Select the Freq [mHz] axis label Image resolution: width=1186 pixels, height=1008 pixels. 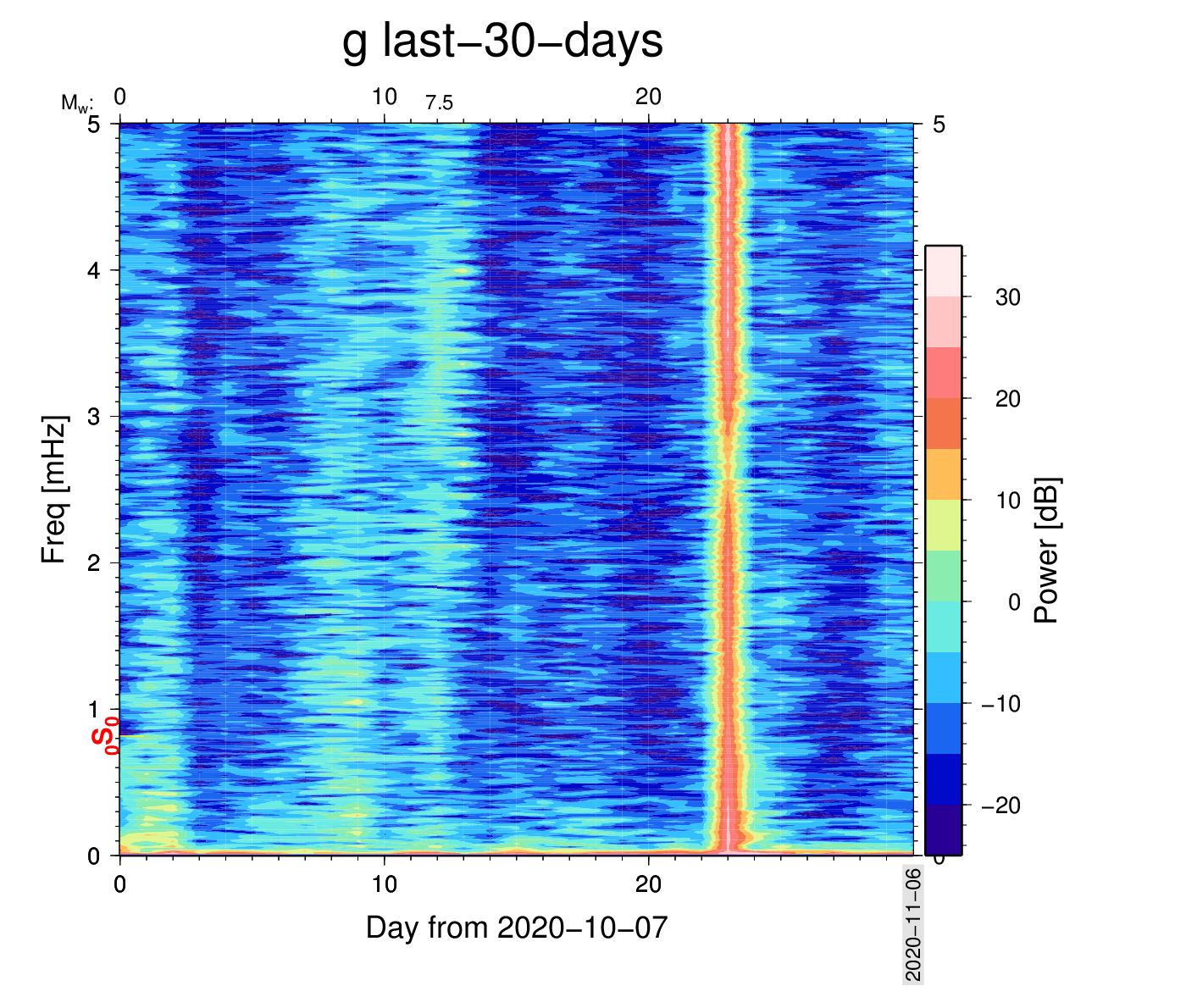[x=53, y=489]
